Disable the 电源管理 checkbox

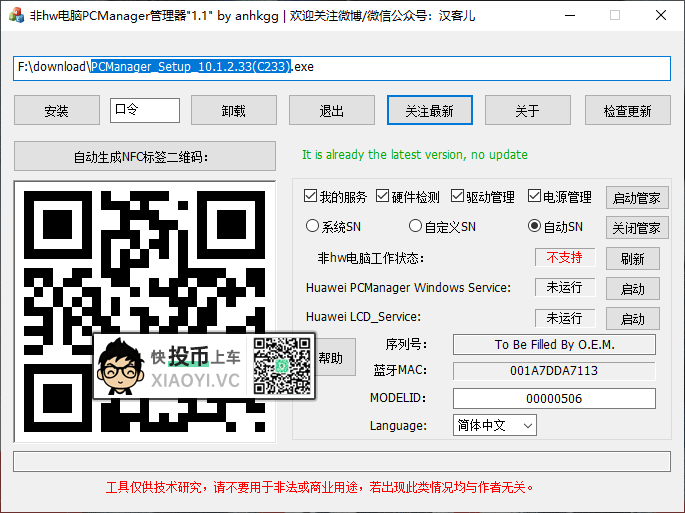[x=535, y=196]
